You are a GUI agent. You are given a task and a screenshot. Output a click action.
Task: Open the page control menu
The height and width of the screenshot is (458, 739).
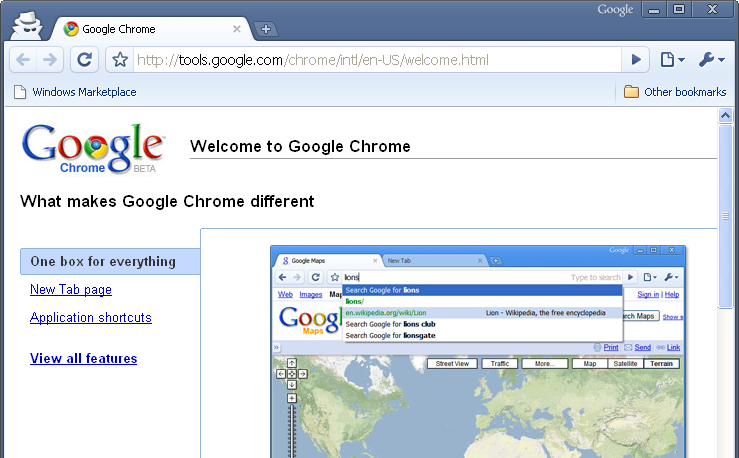[x=673, y=60]
